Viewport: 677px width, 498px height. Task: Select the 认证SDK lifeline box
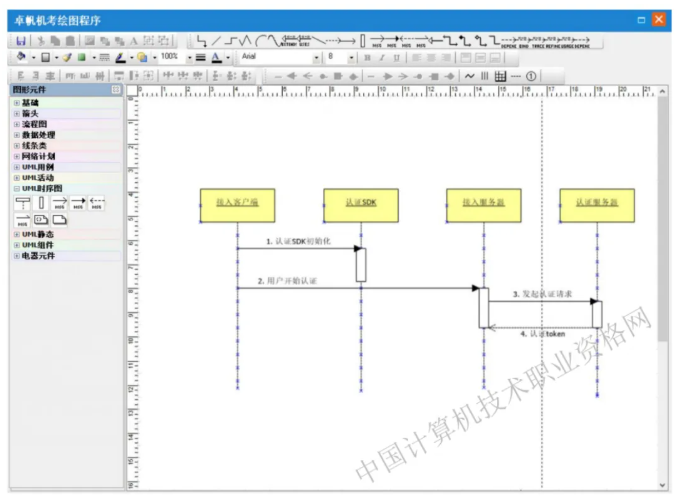(360, 203)
